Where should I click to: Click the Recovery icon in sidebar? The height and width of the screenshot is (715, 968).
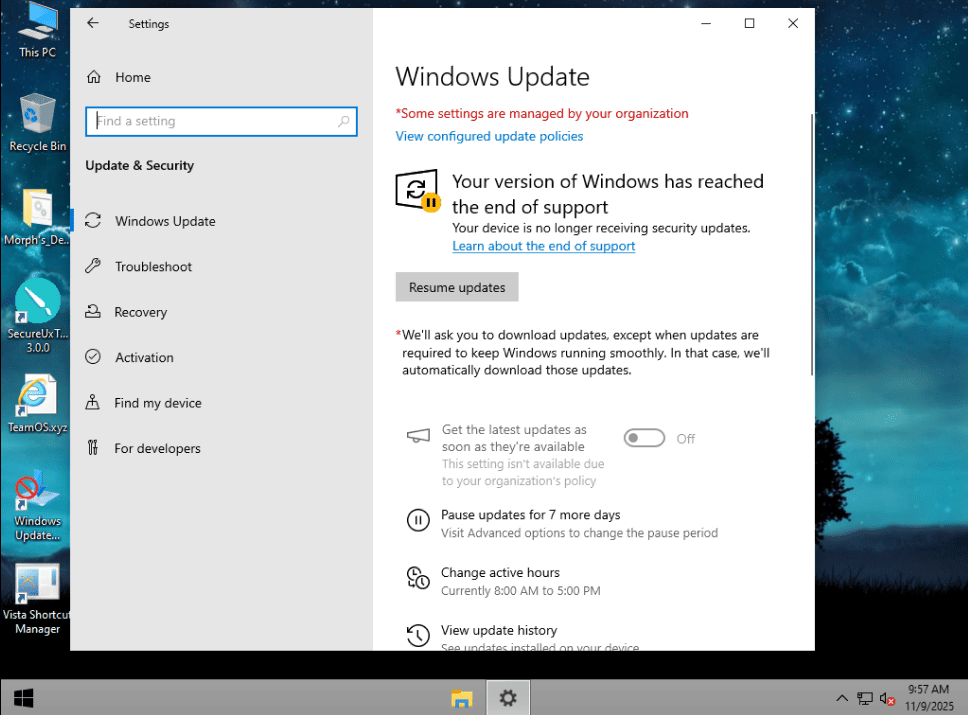click(x=93, y=311)
